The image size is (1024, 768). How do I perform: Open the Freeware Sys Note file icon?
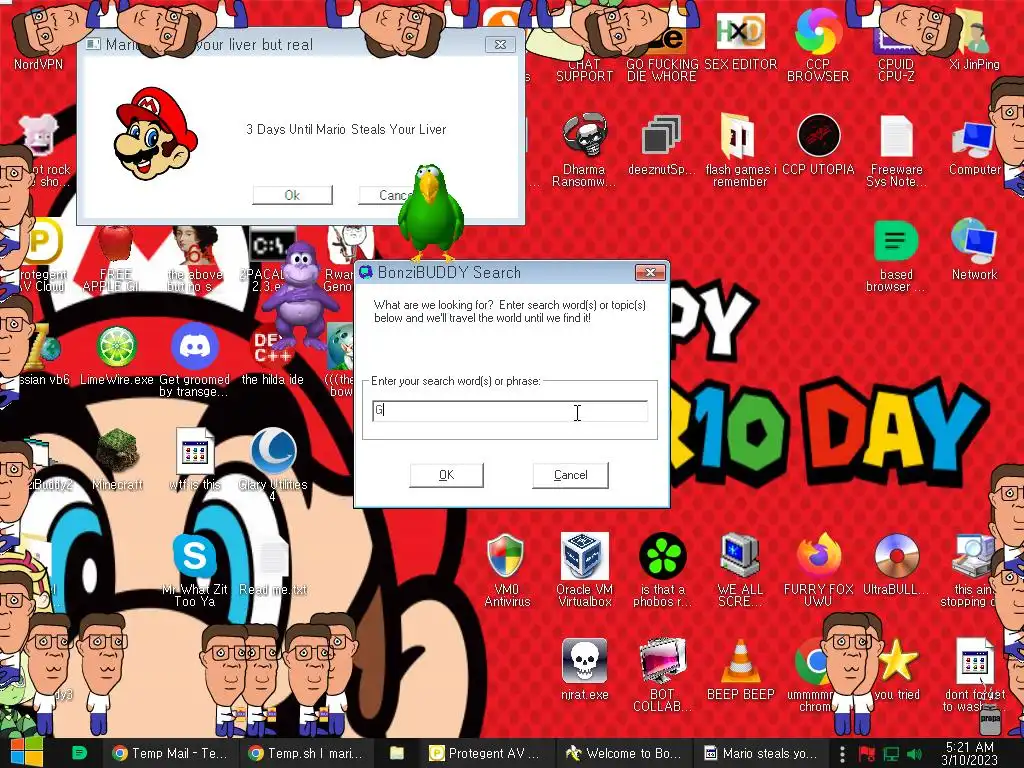coord(896,150)
